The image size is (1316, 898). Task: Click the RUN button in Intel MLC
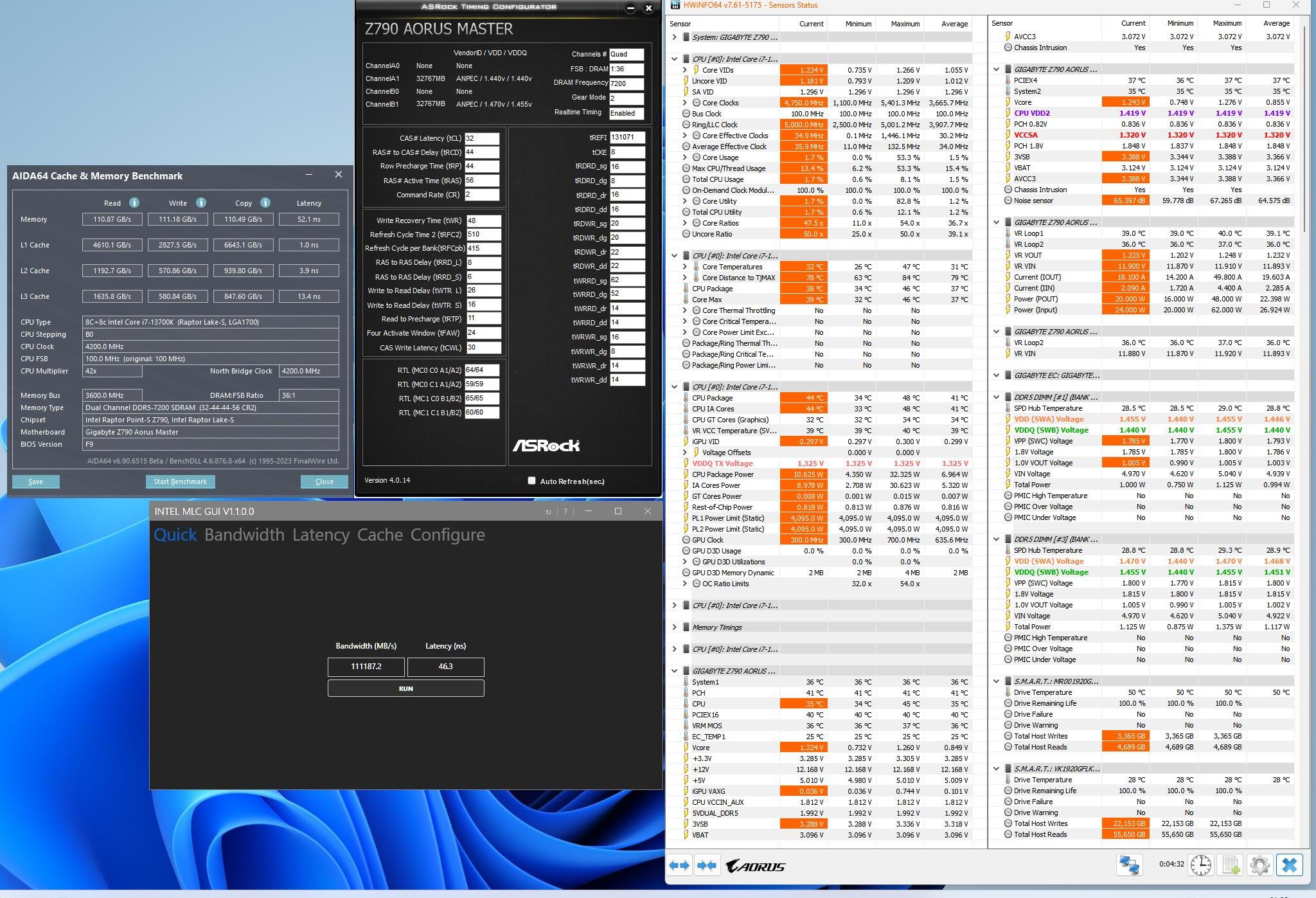pyautogui.click(x=405, y=688)
